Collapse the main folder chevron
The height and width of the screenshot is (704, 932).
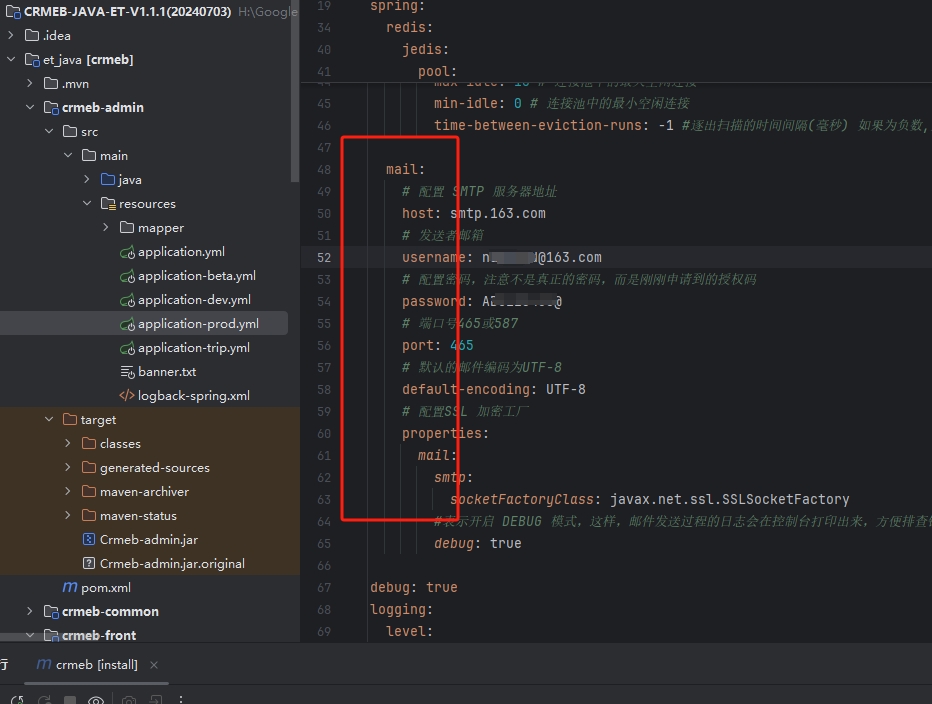pos(68,156)
